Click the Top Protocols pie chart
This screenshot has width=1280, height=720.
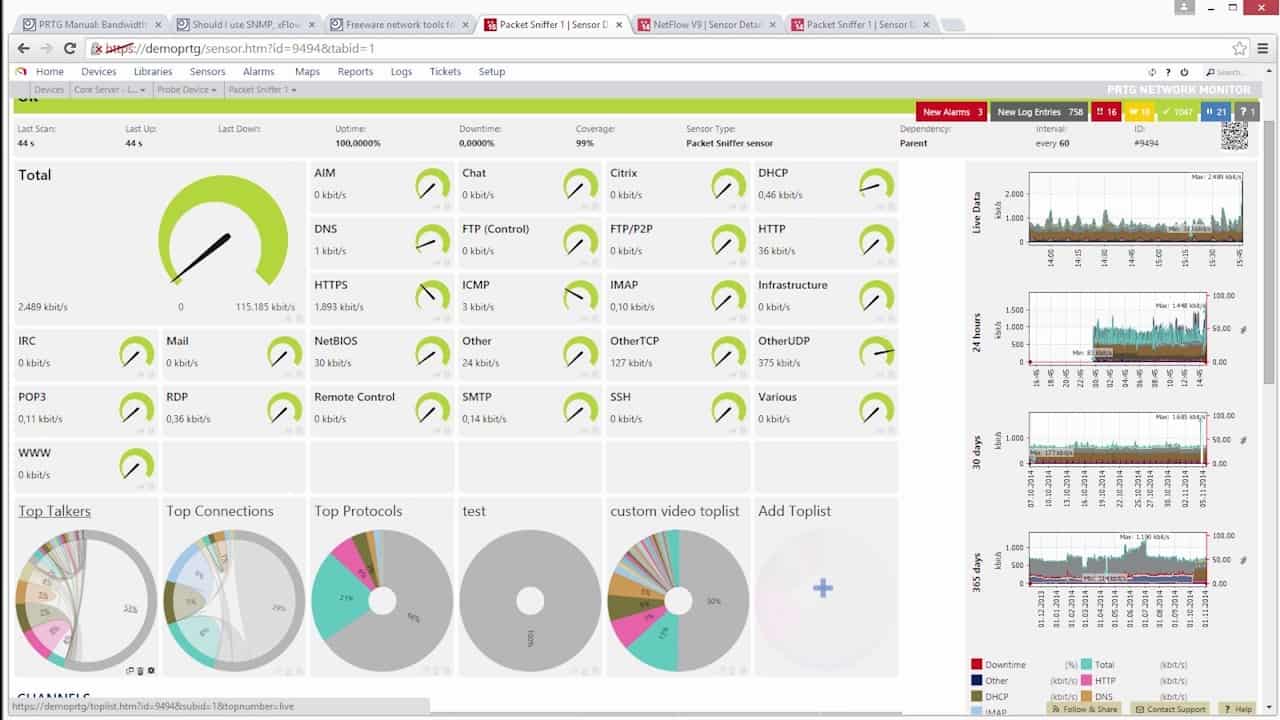coord(382,601)
